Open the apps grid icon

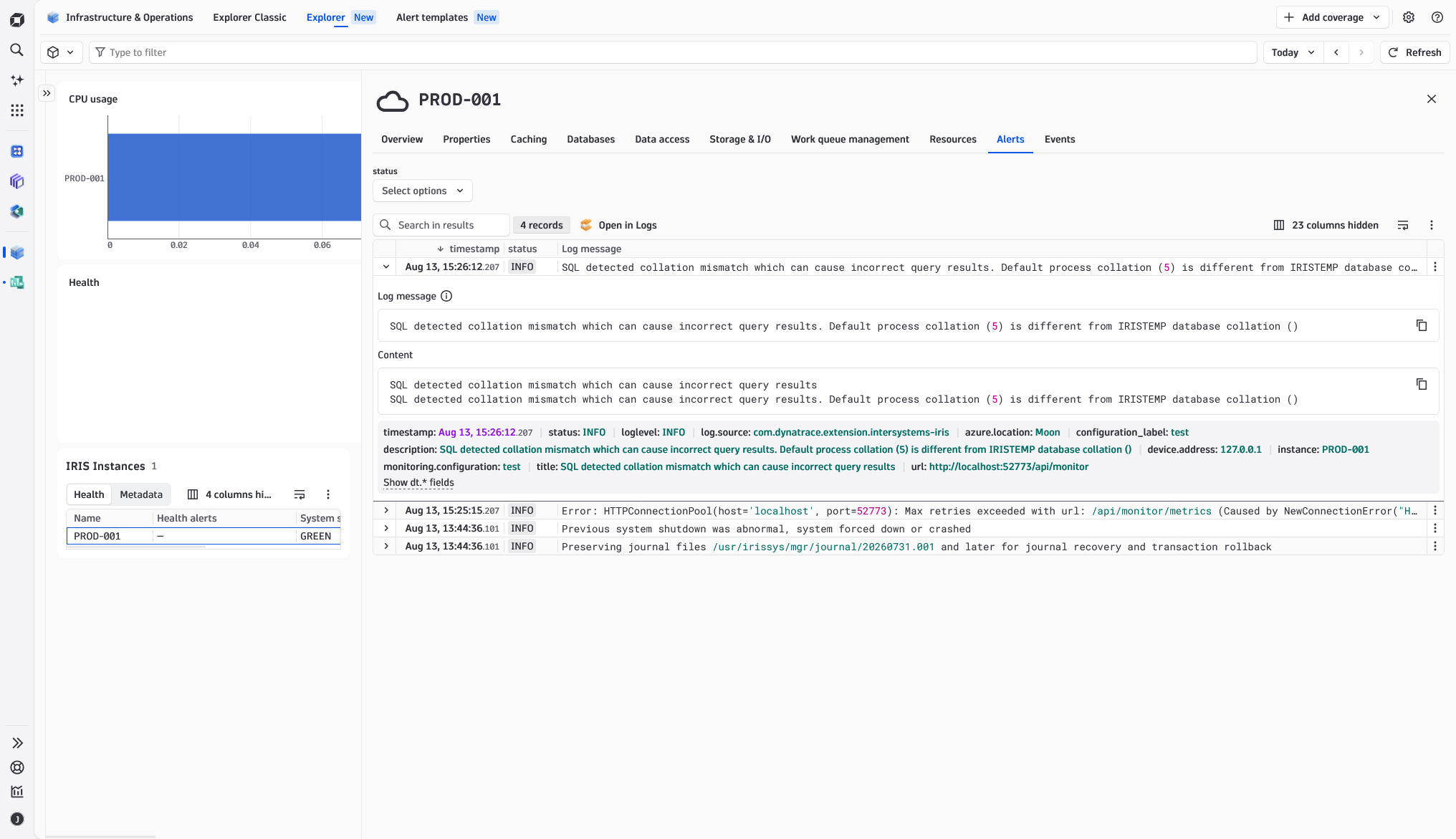17,110
